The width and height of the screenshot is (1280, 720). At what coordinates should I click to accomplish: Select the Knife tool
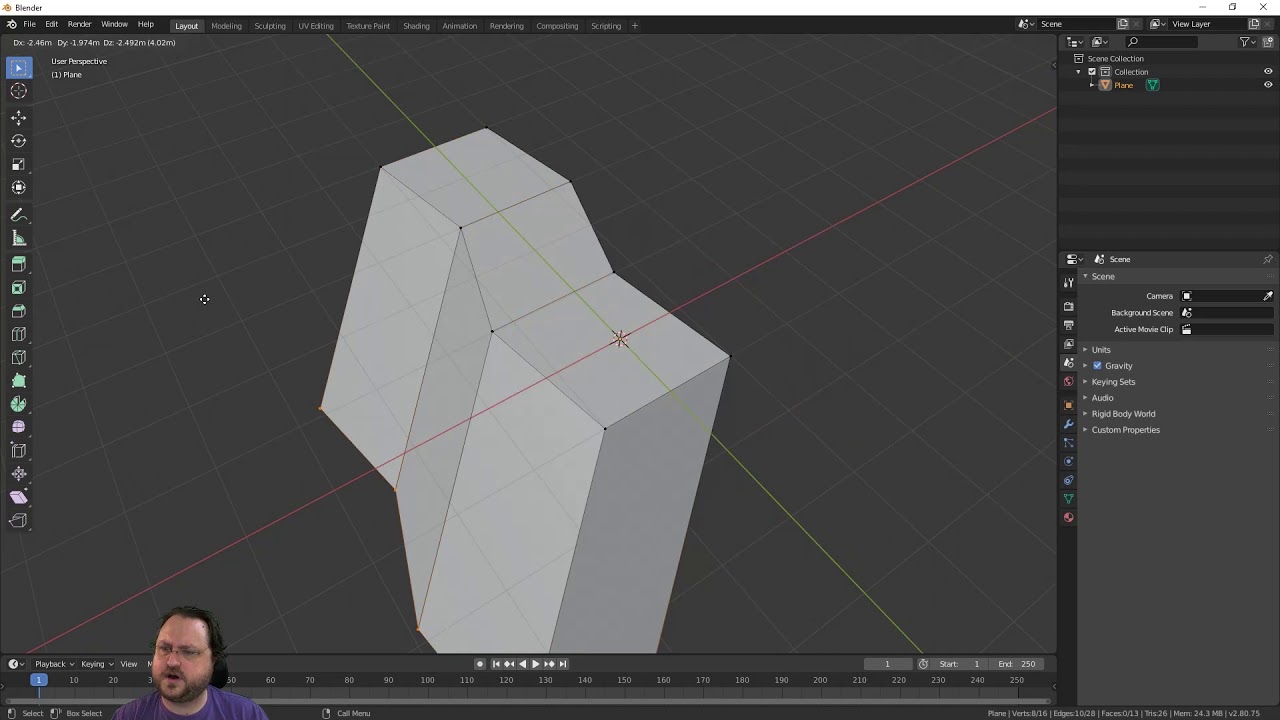click(18, 357)
